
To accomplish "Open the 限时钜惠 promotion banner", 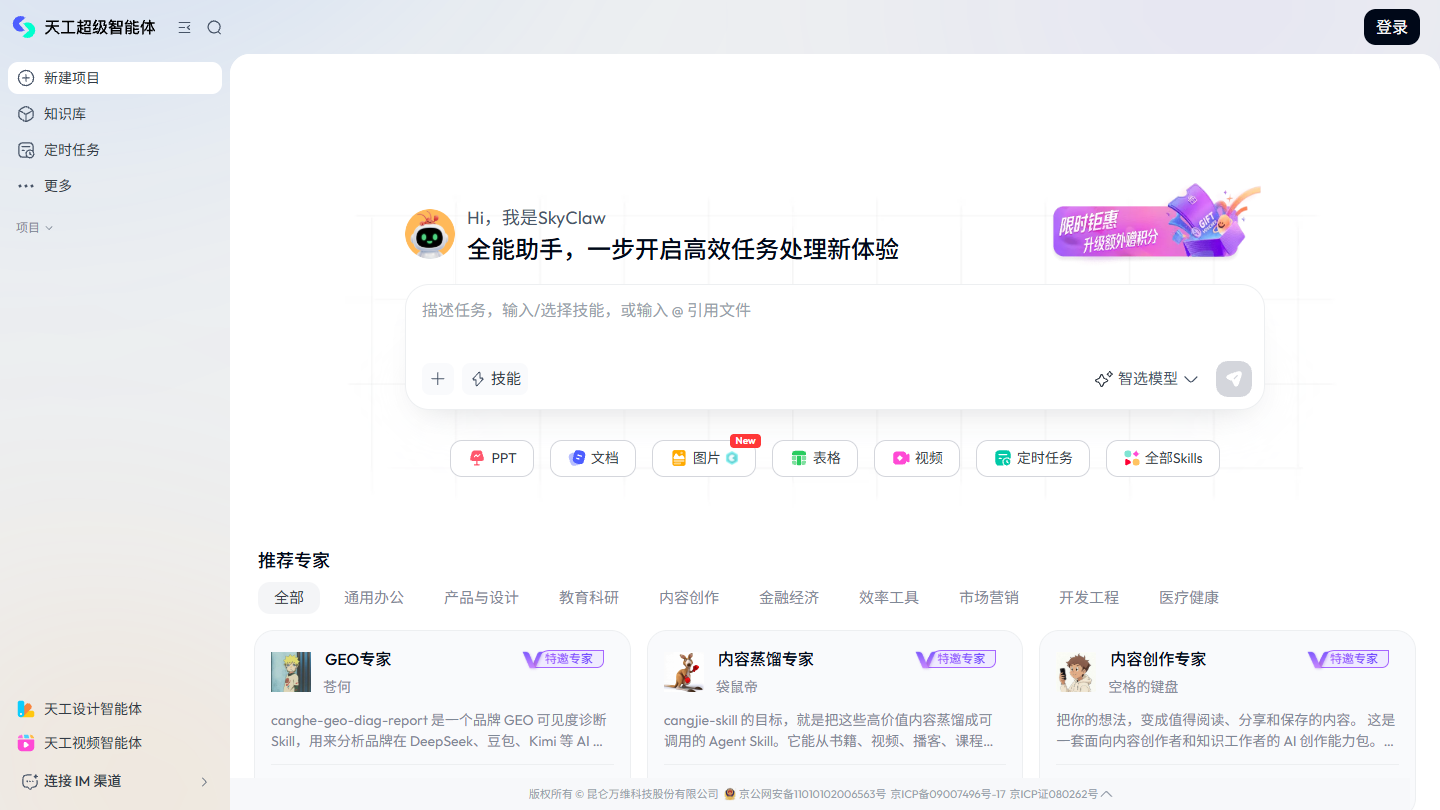I will [1155, 222].
